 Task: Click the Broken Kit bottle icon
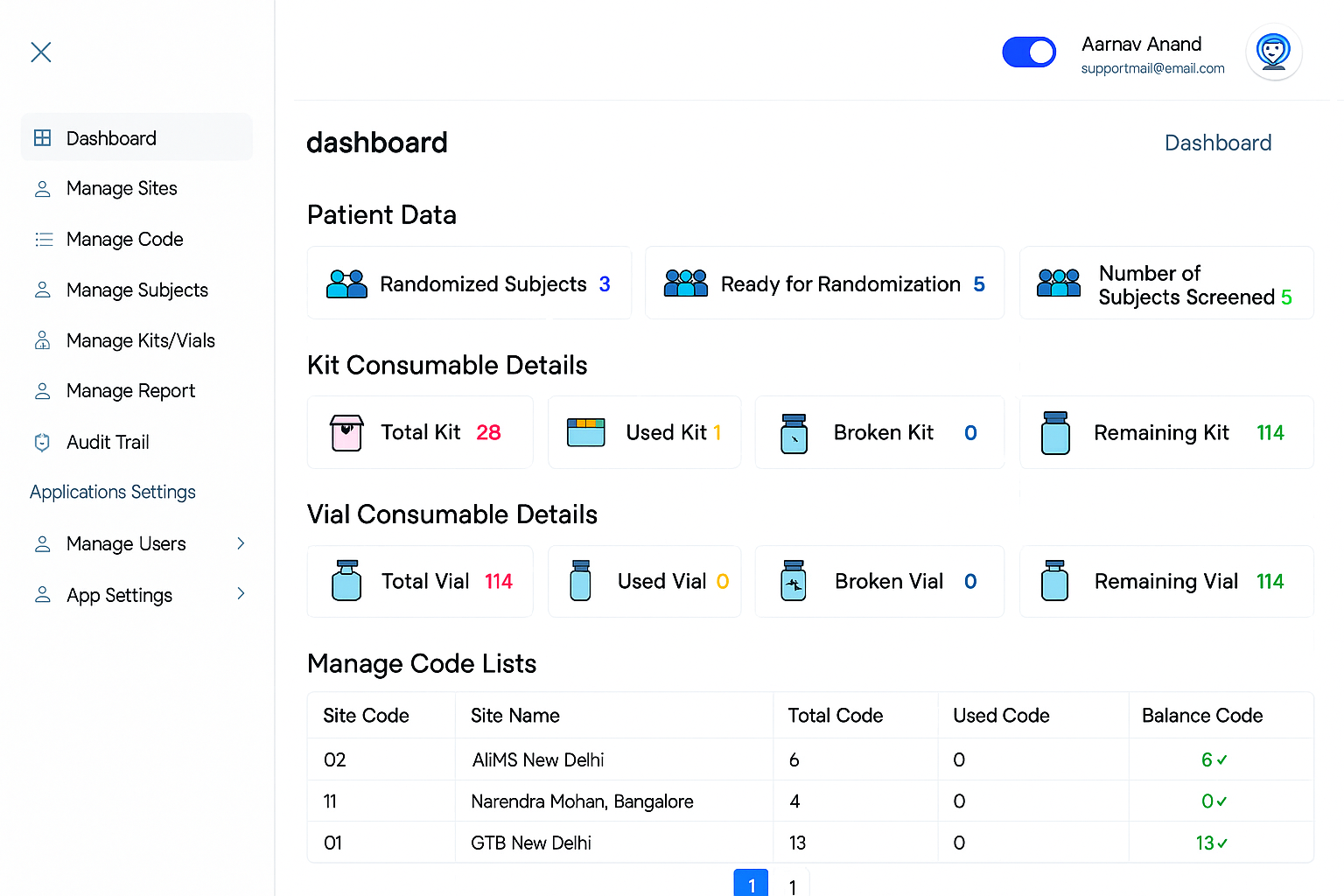(x=794, y=433)
